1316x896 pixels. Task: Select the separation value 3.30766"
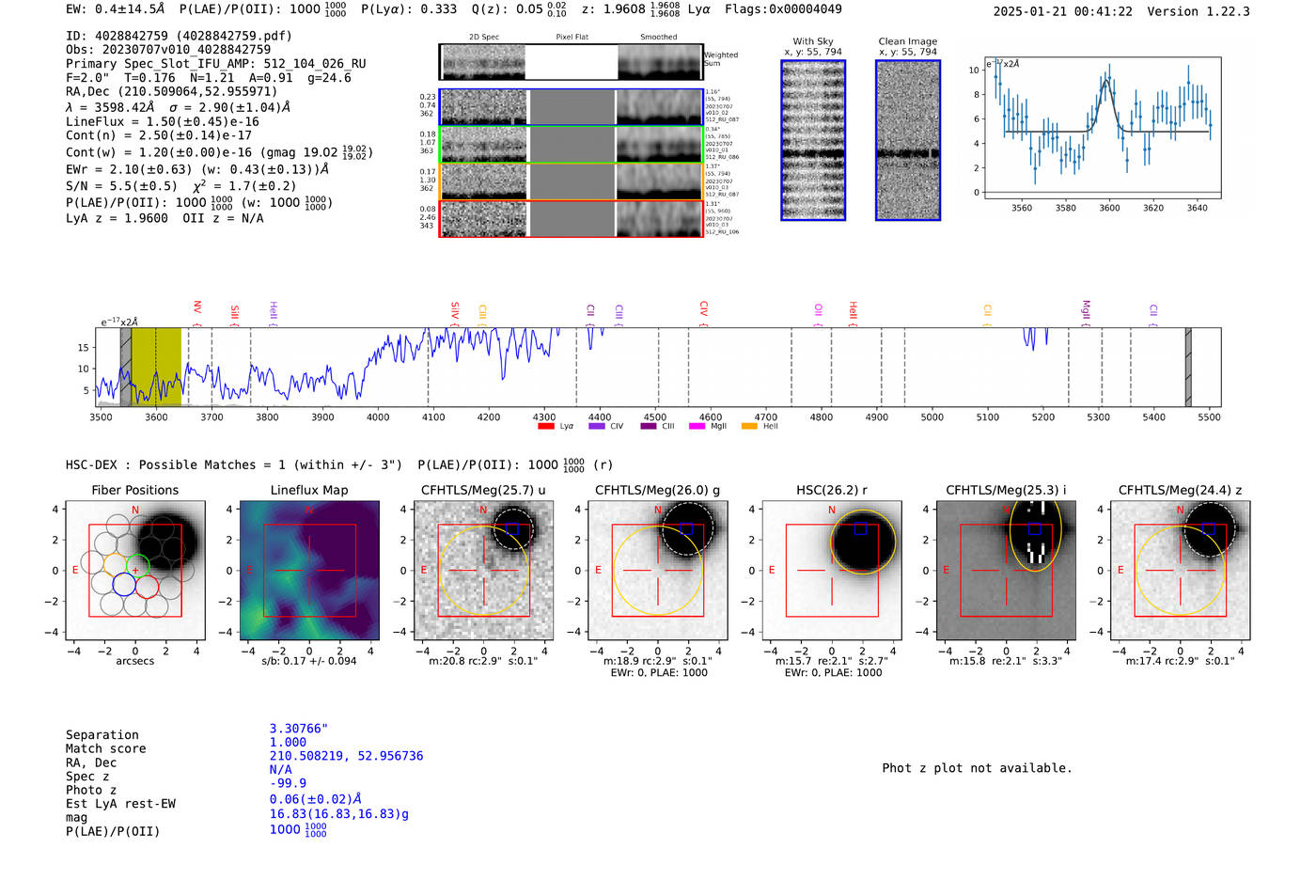tap(299, 729)
